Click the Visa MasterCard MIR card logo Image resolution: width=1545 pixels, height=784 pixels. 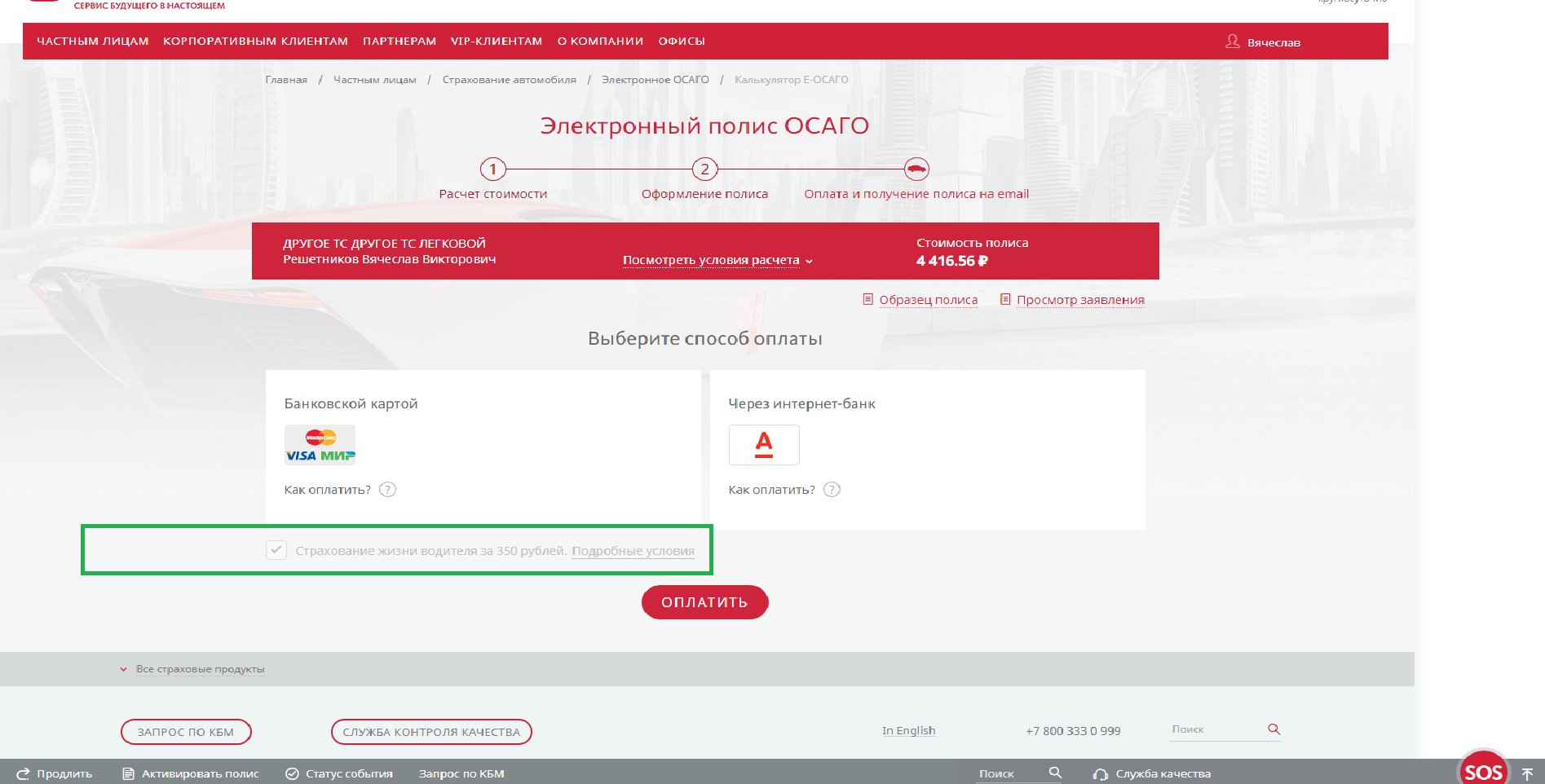pyautogui.click(x=320, y=445)
